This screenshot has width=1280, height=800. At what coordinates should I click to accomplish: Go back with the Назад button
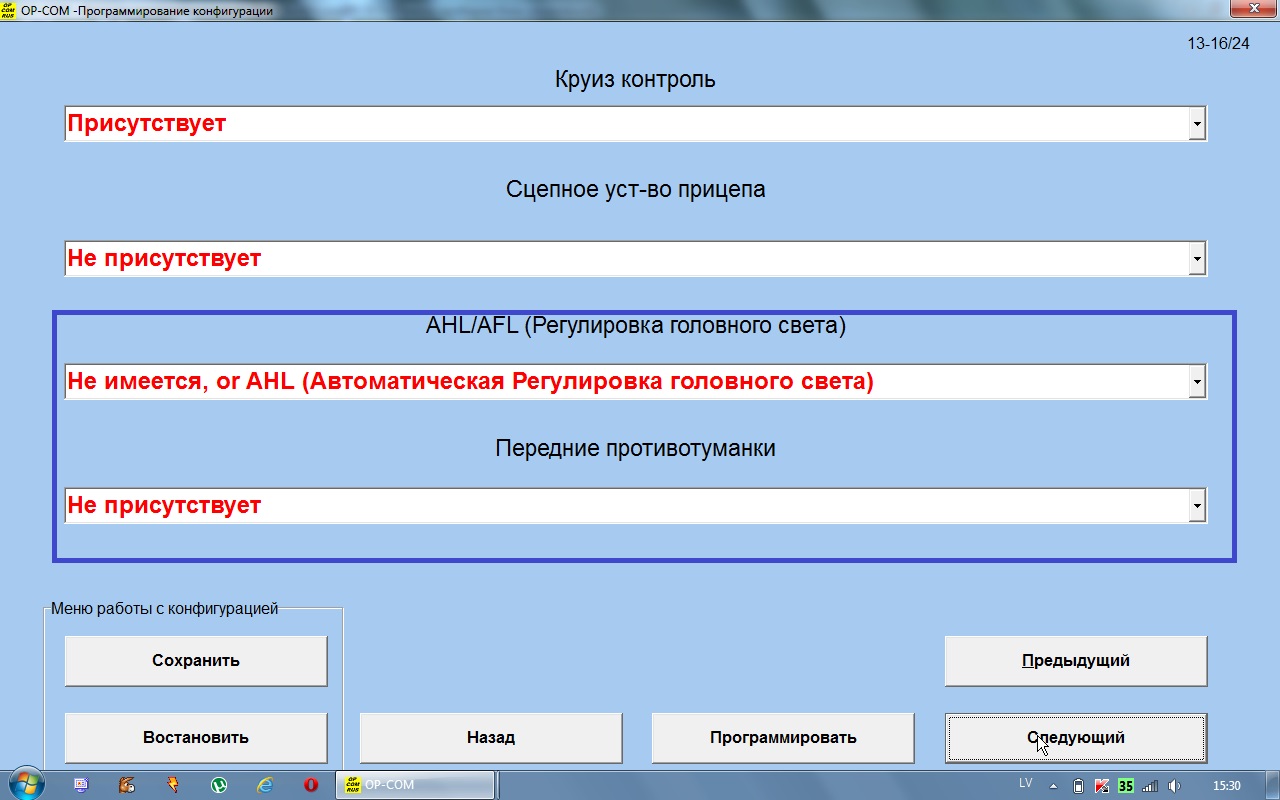point(490,738)
